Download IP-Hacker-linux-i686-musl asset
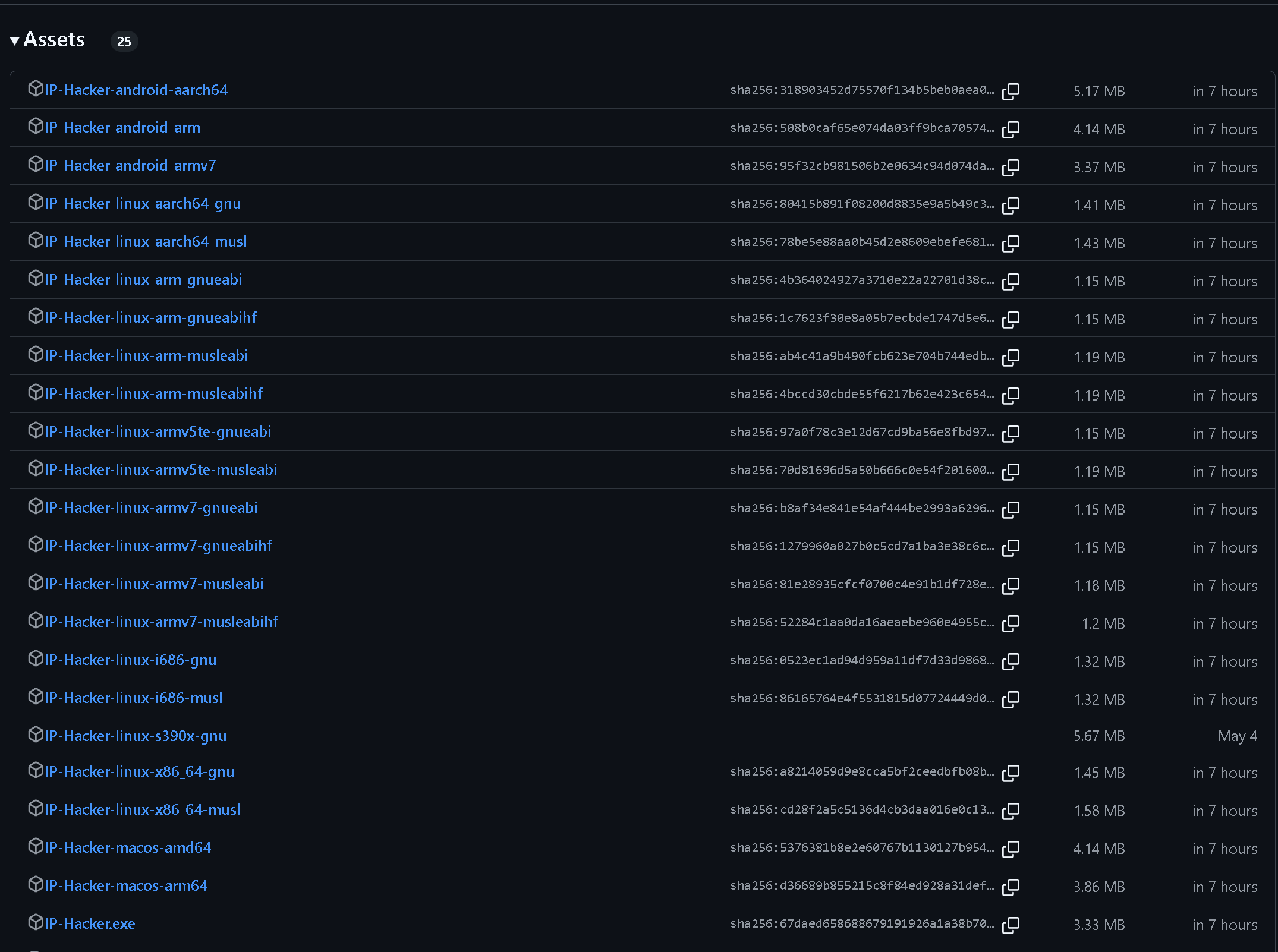 click(x=134, y=698)
